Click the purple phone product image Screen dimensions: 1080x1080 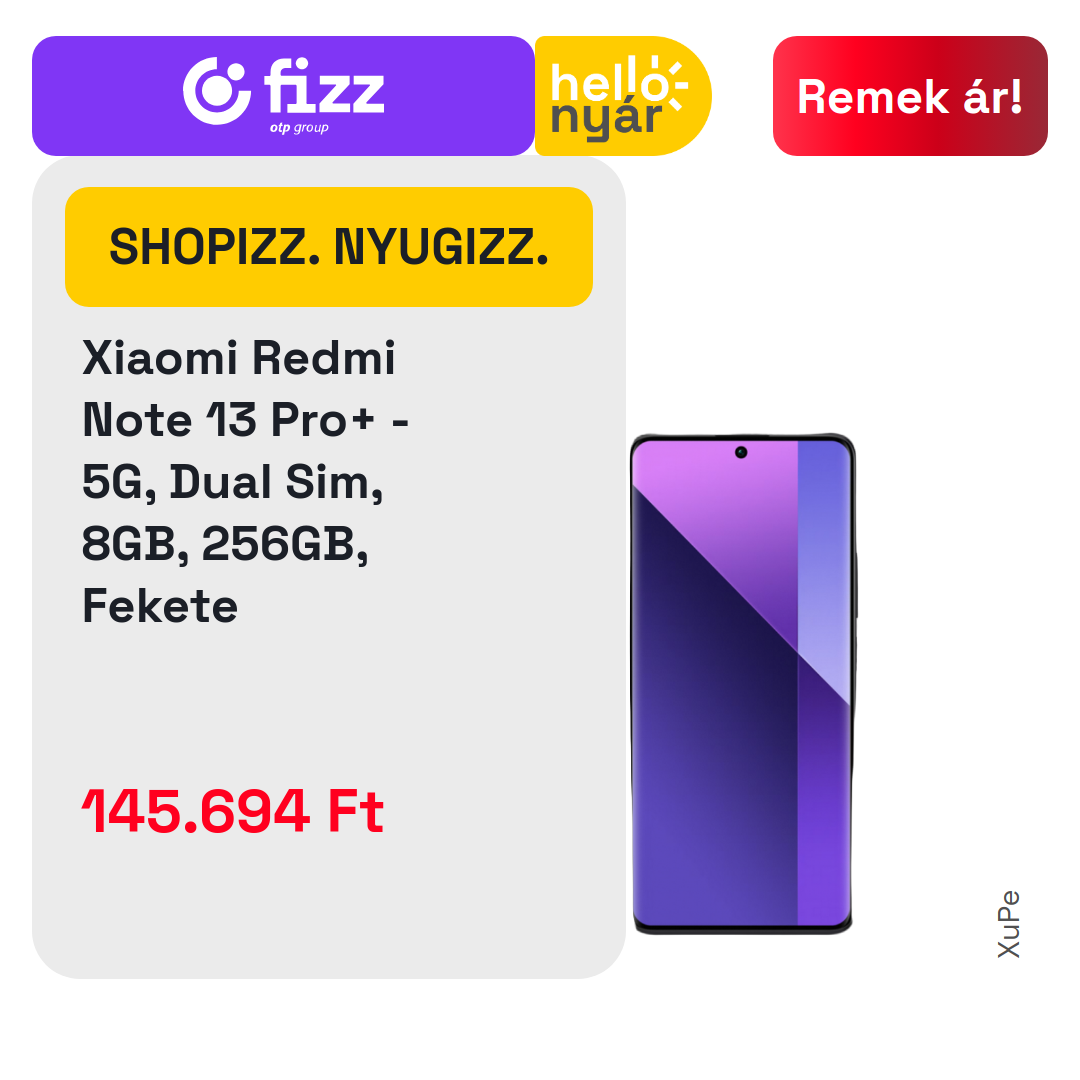(x=743, y=684)
